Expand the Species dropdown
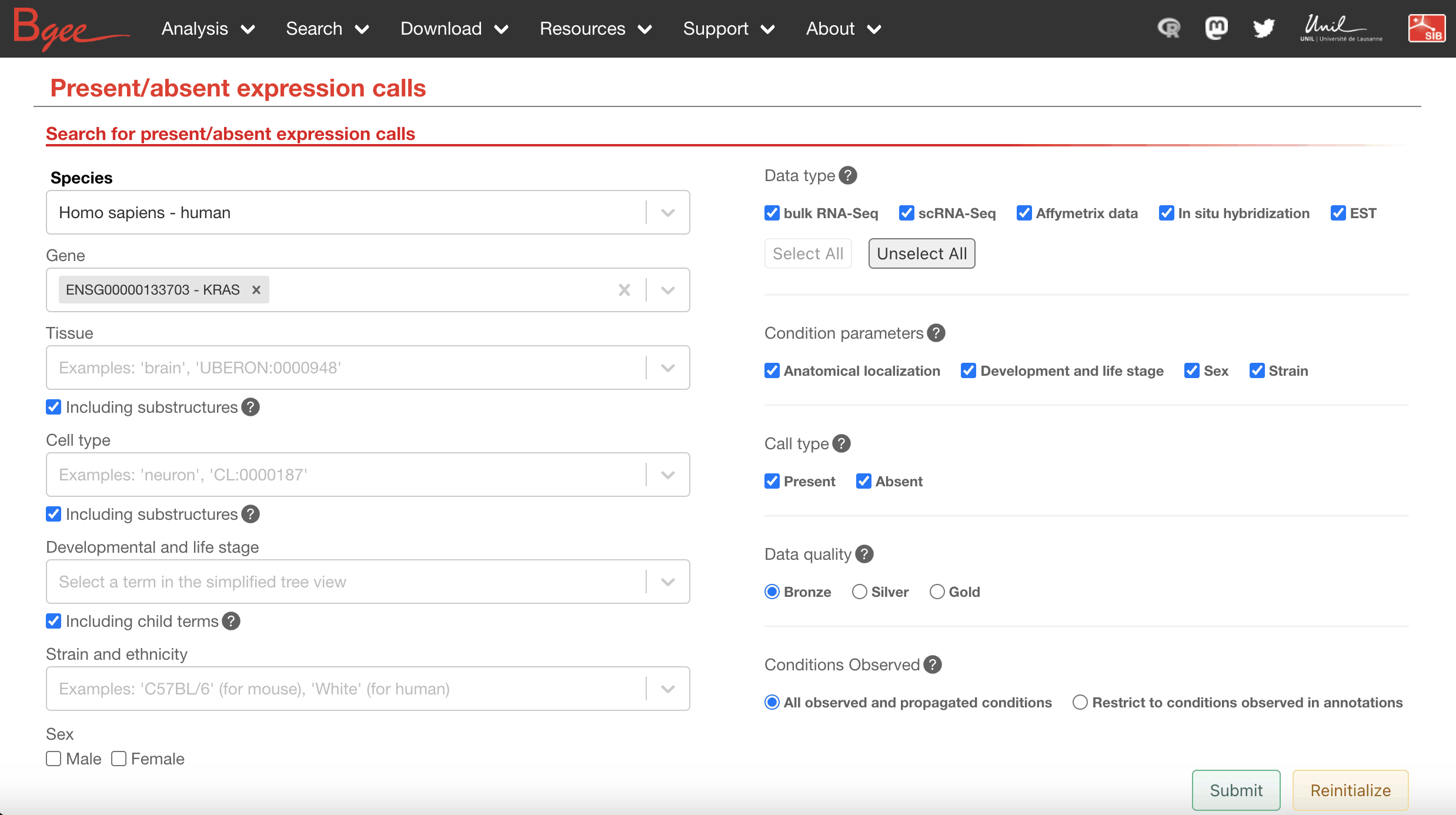1456x815 pixels. (667, 212)
